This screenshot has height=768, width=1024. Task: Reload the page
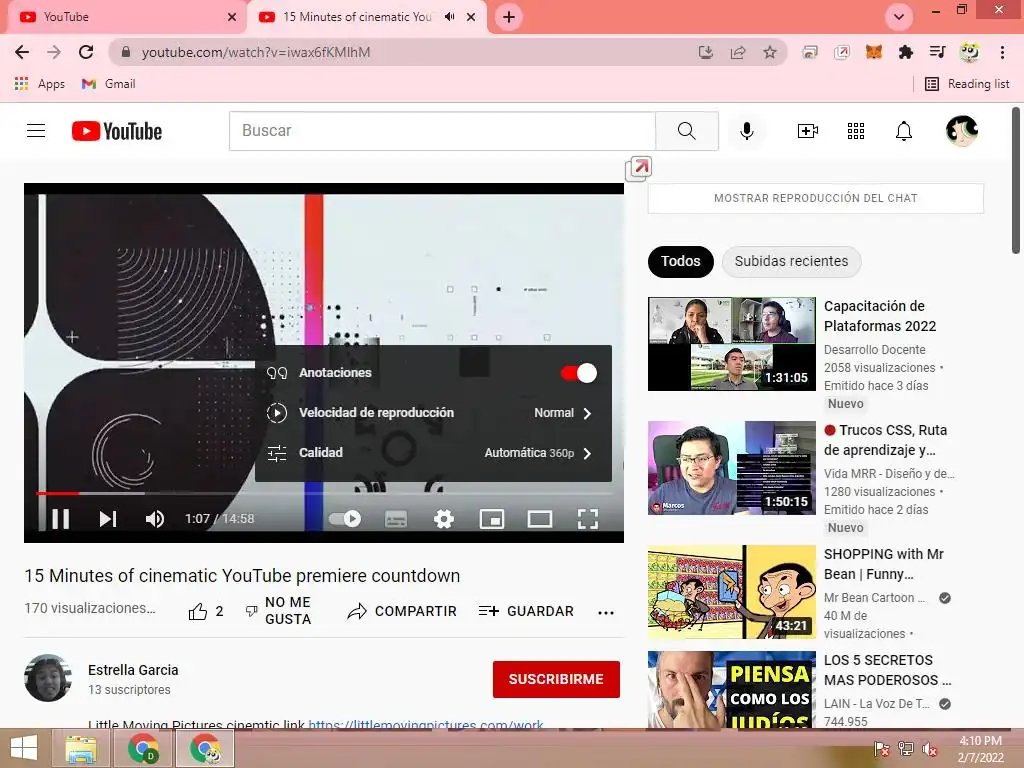(86, 52)
